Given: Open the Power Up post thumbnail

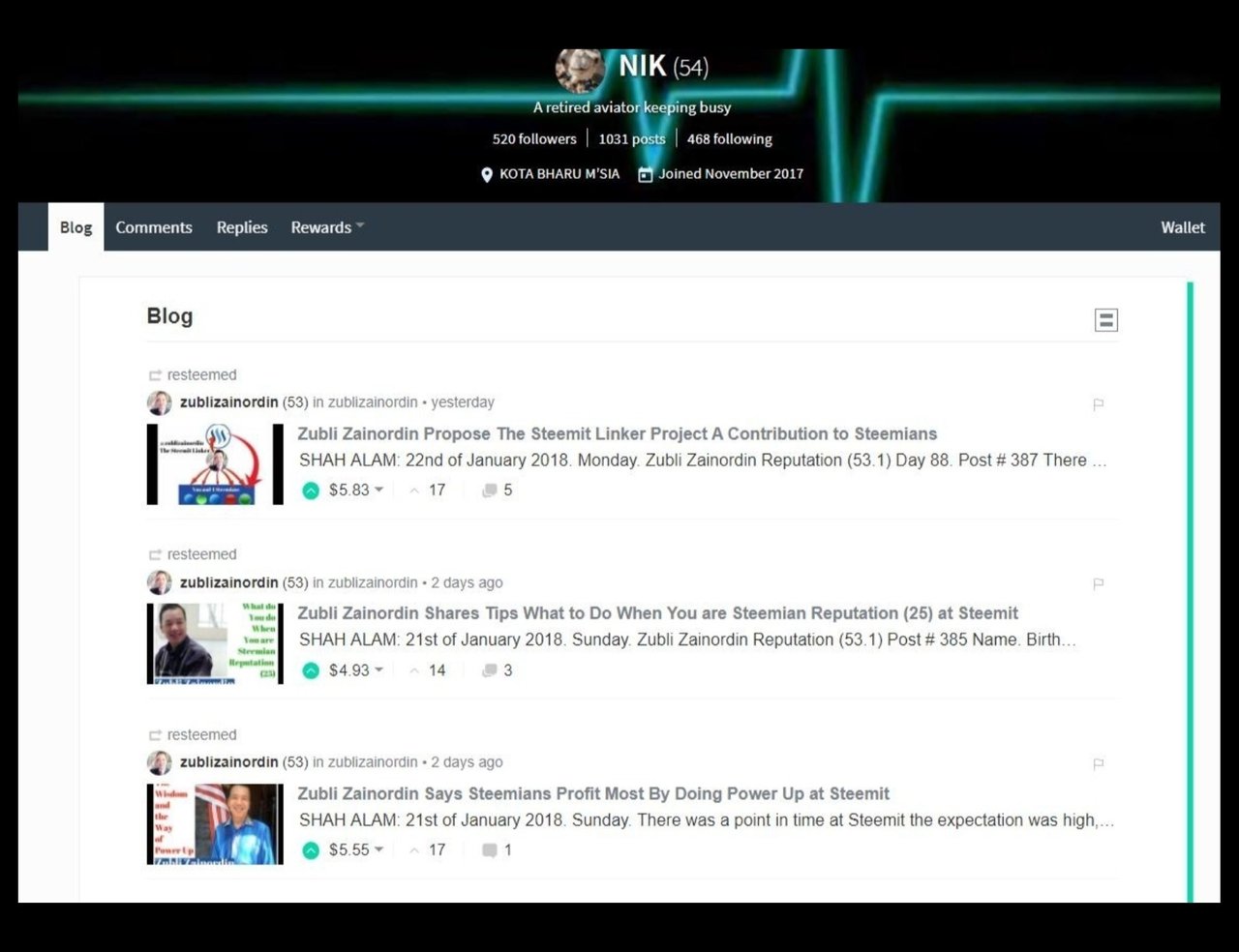Looking at the screenshot, I should tap(215, 823).
